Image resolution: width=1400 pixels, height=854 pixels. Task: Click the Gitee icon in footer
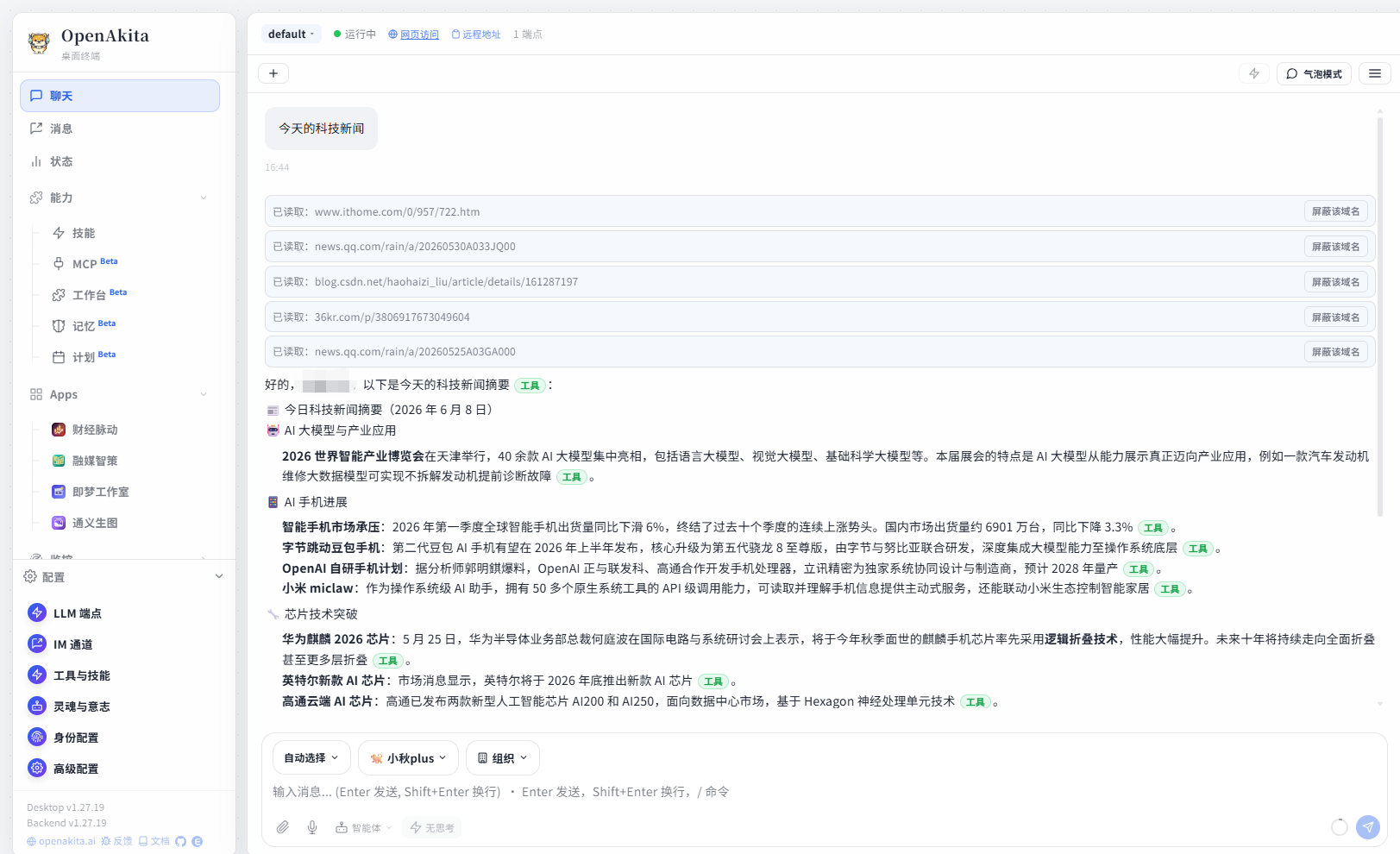pos(197,841)
